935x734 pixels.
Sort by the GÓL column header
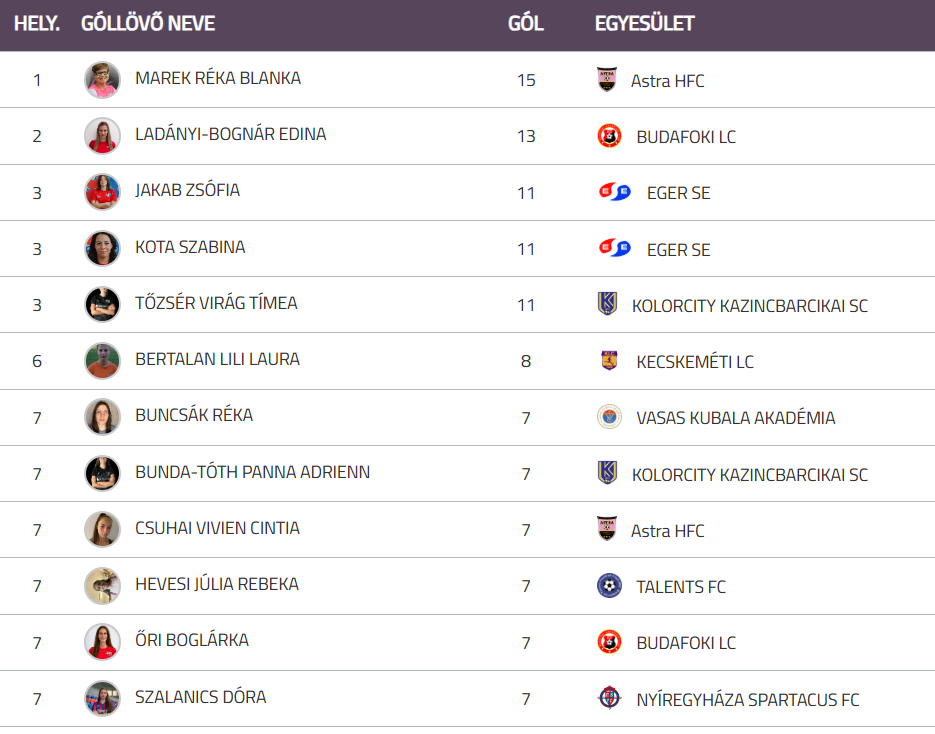click(526, 24)
